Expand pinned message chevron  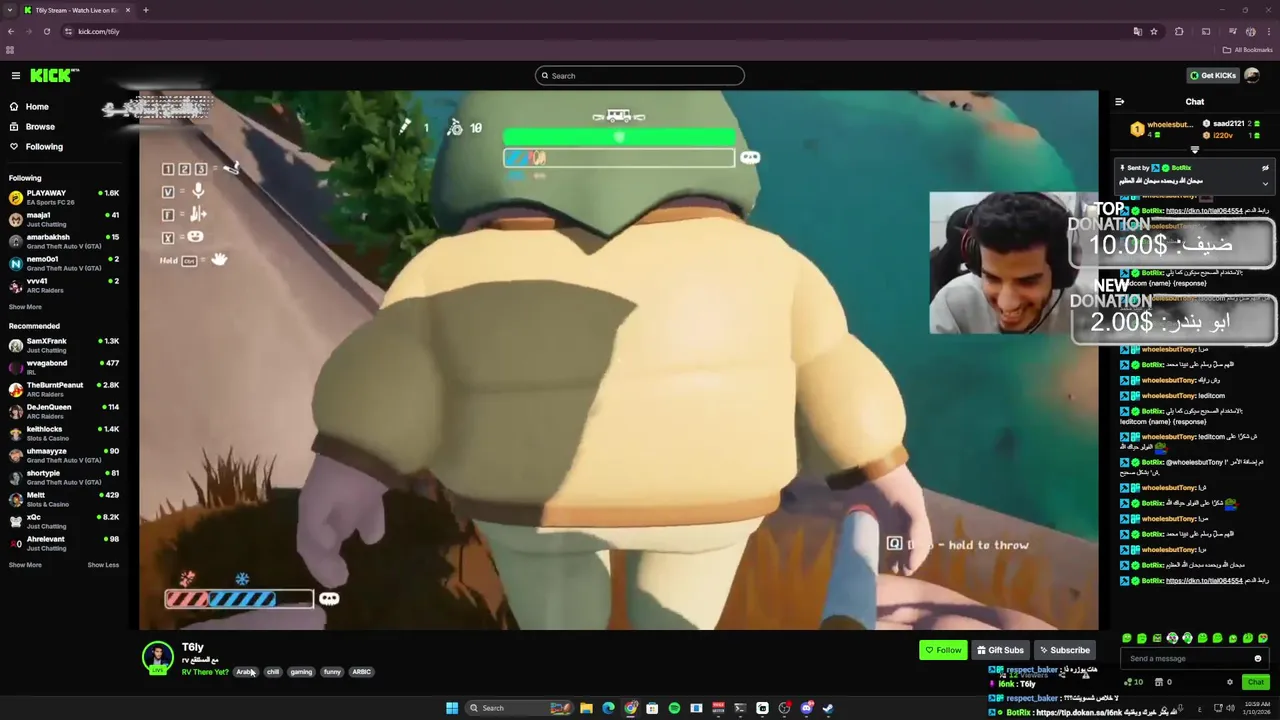(1265, 184)
